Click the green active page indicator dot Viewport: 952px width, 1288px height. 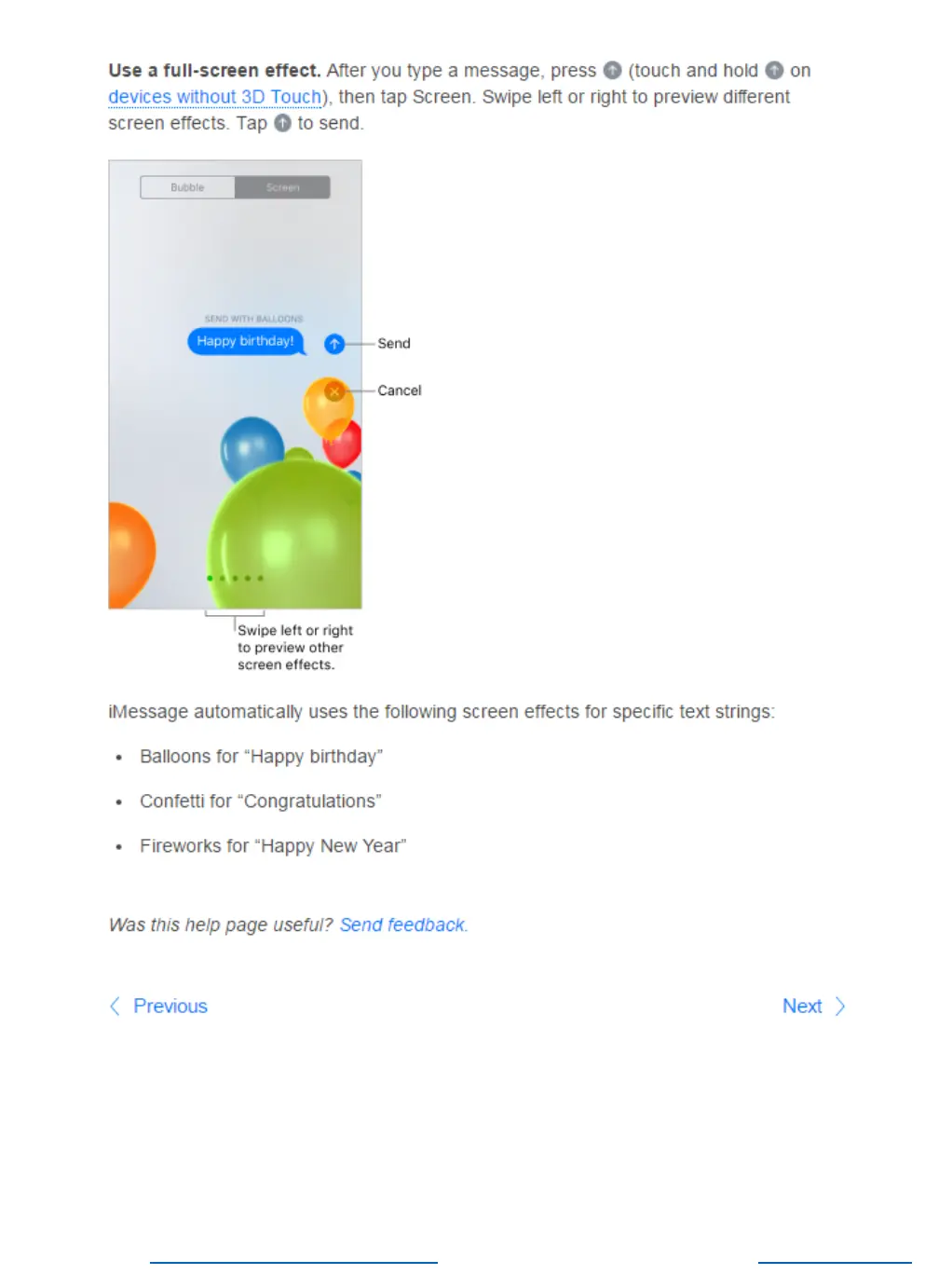click(210, 578)
